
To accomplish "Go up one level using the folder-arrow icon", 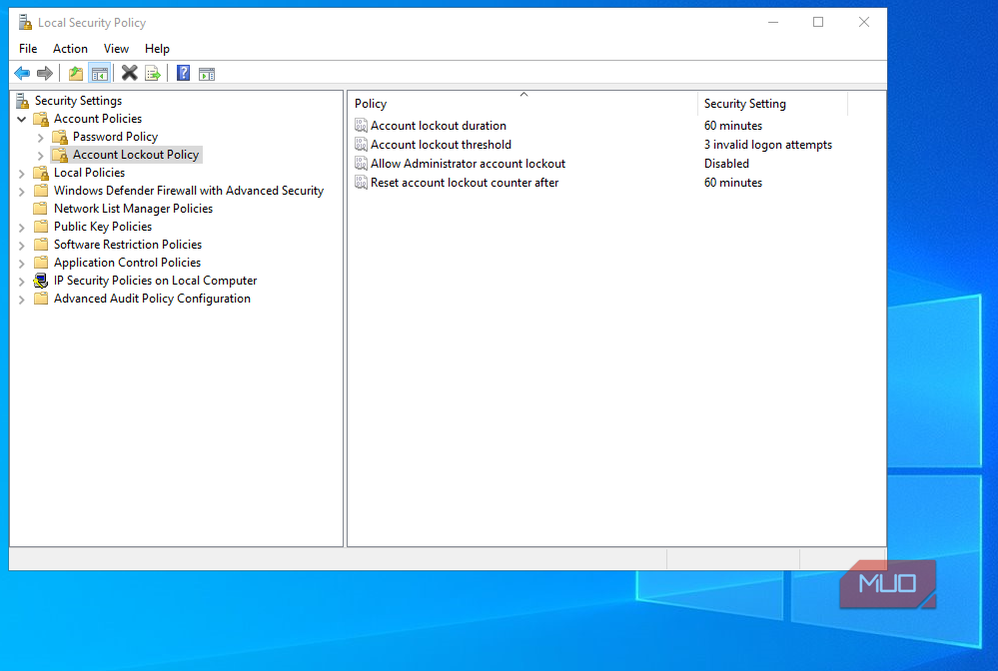I will tap(76, 74).
